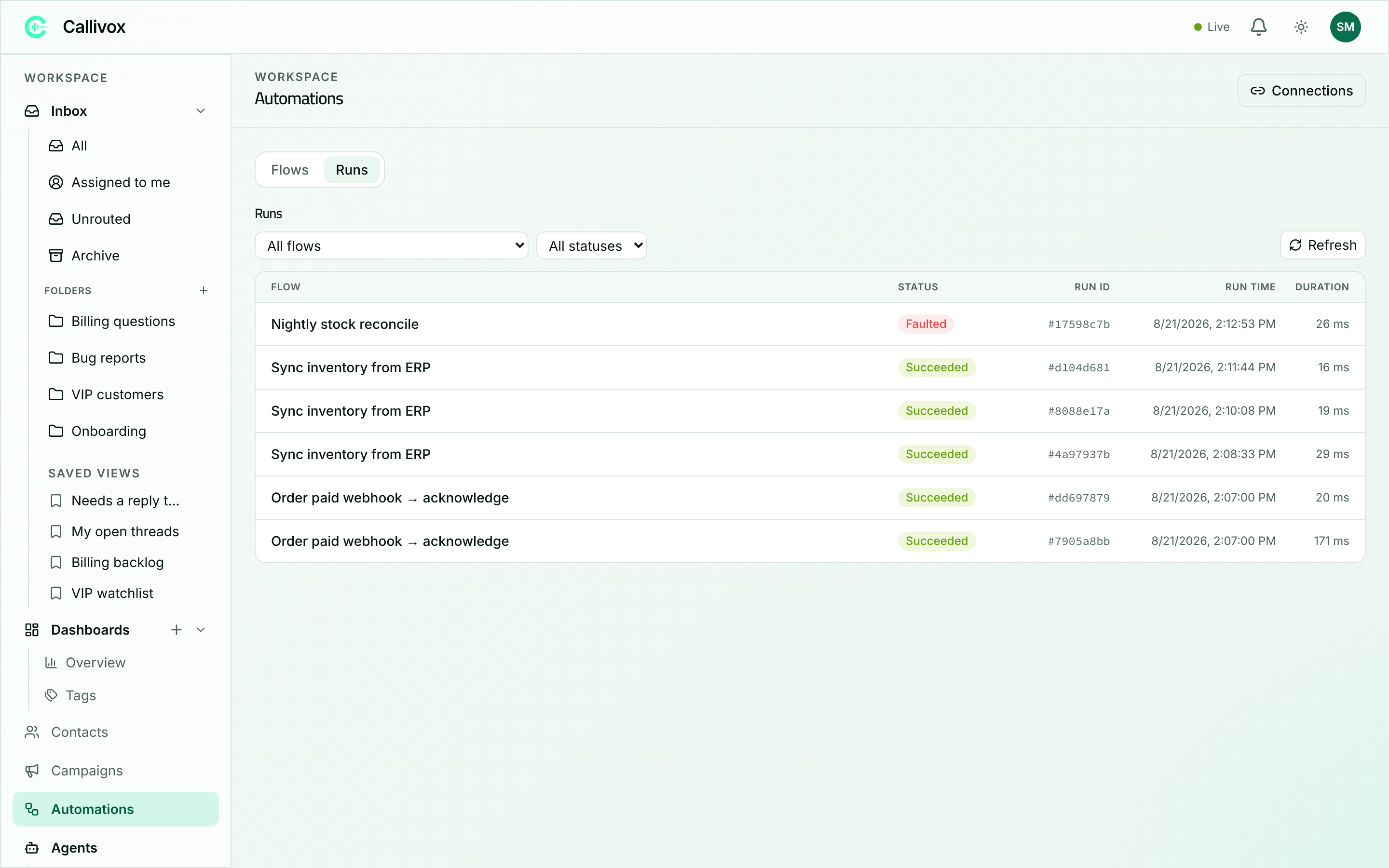Image resolution: width=1389 pixels, height=868 pixels.
Task: Open Dashboards in the sidebar
Action: coord(90,630)
